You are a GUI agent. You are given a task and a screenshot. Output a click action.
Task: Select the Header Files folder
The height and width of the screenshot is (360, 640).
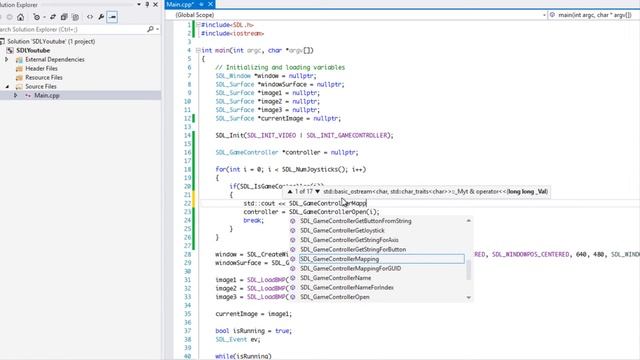[41, 69]
